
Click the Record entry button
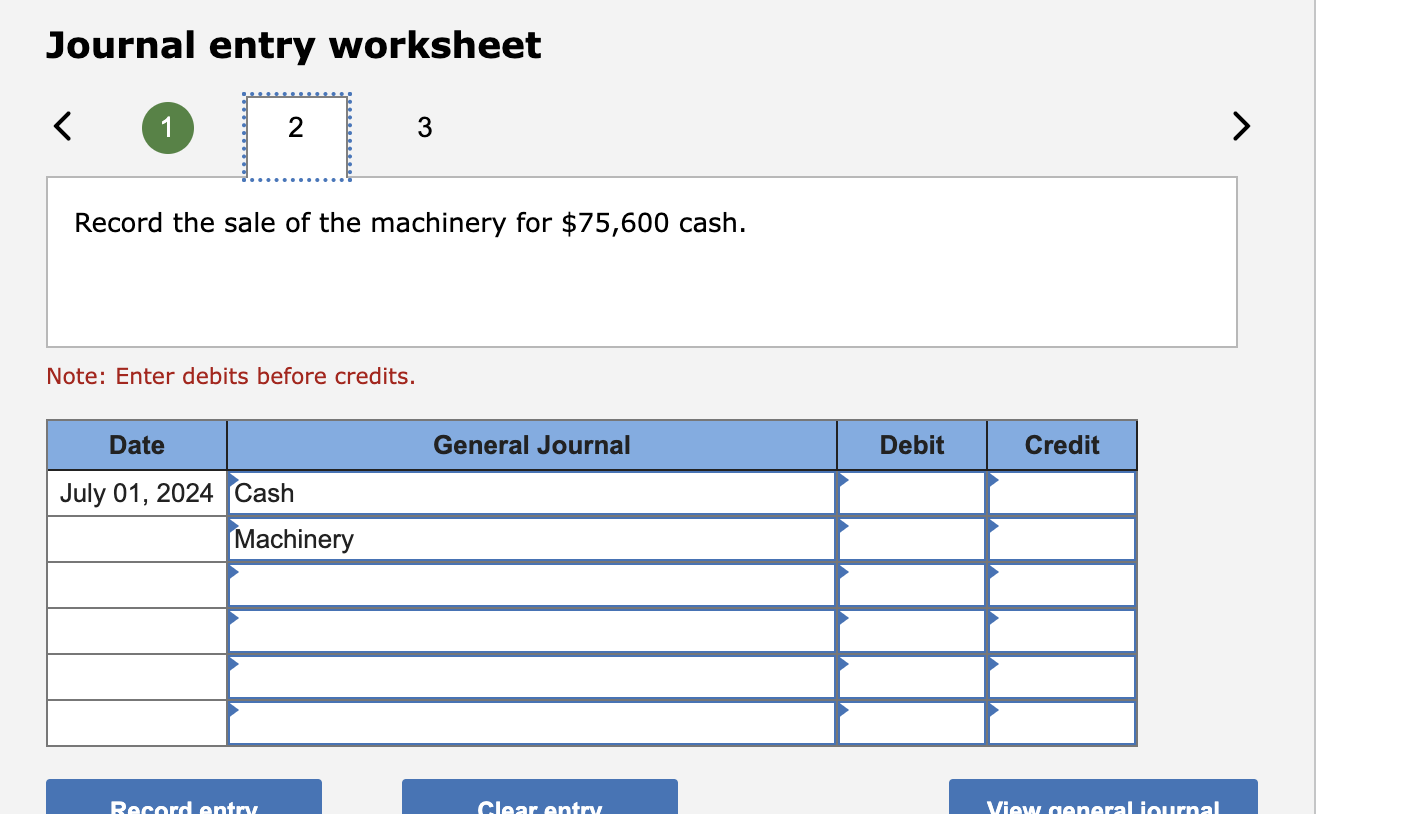(x=183, y=800)
